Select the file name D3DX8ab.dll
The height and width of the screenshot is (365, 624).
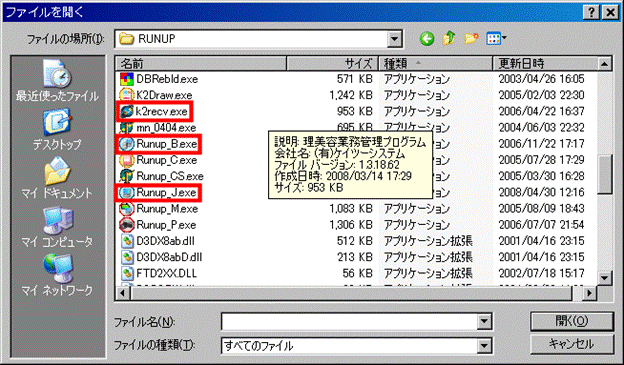(165, 241)
